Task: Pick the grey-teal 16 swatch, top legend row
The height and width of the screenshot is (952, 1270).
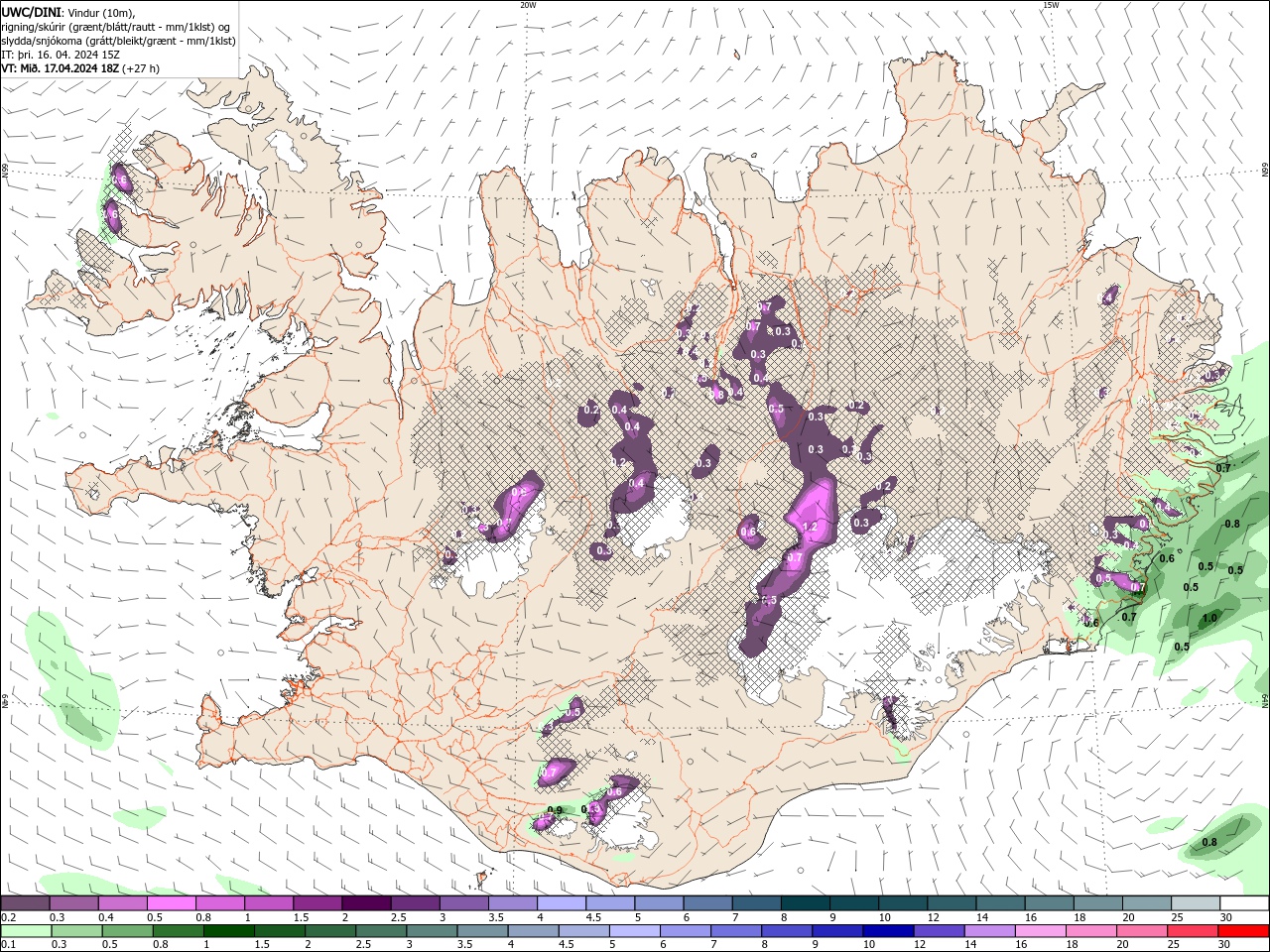Action: click(1049, 903)
